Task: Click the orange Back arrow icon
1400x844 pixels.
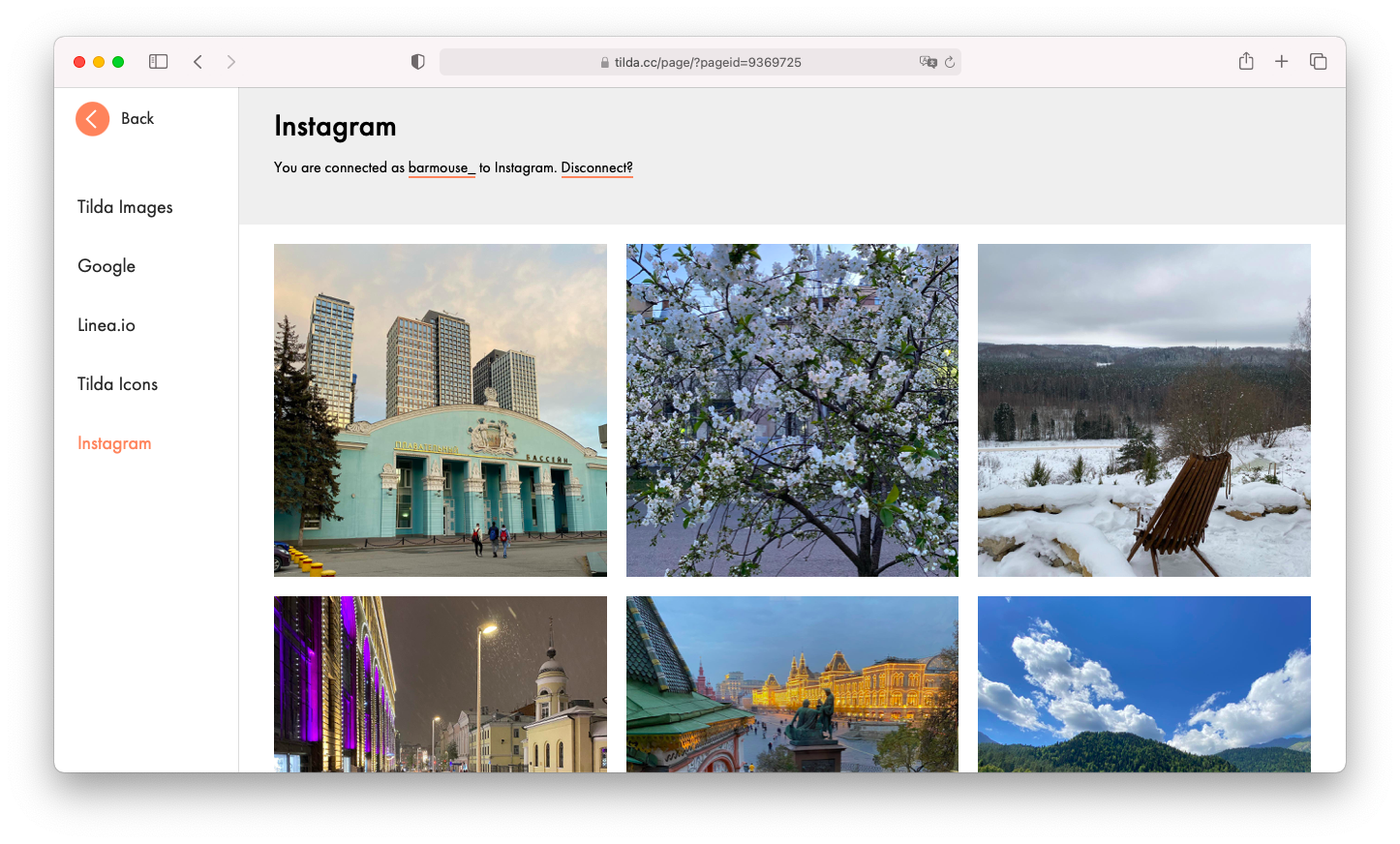Action: coord(92,118)
